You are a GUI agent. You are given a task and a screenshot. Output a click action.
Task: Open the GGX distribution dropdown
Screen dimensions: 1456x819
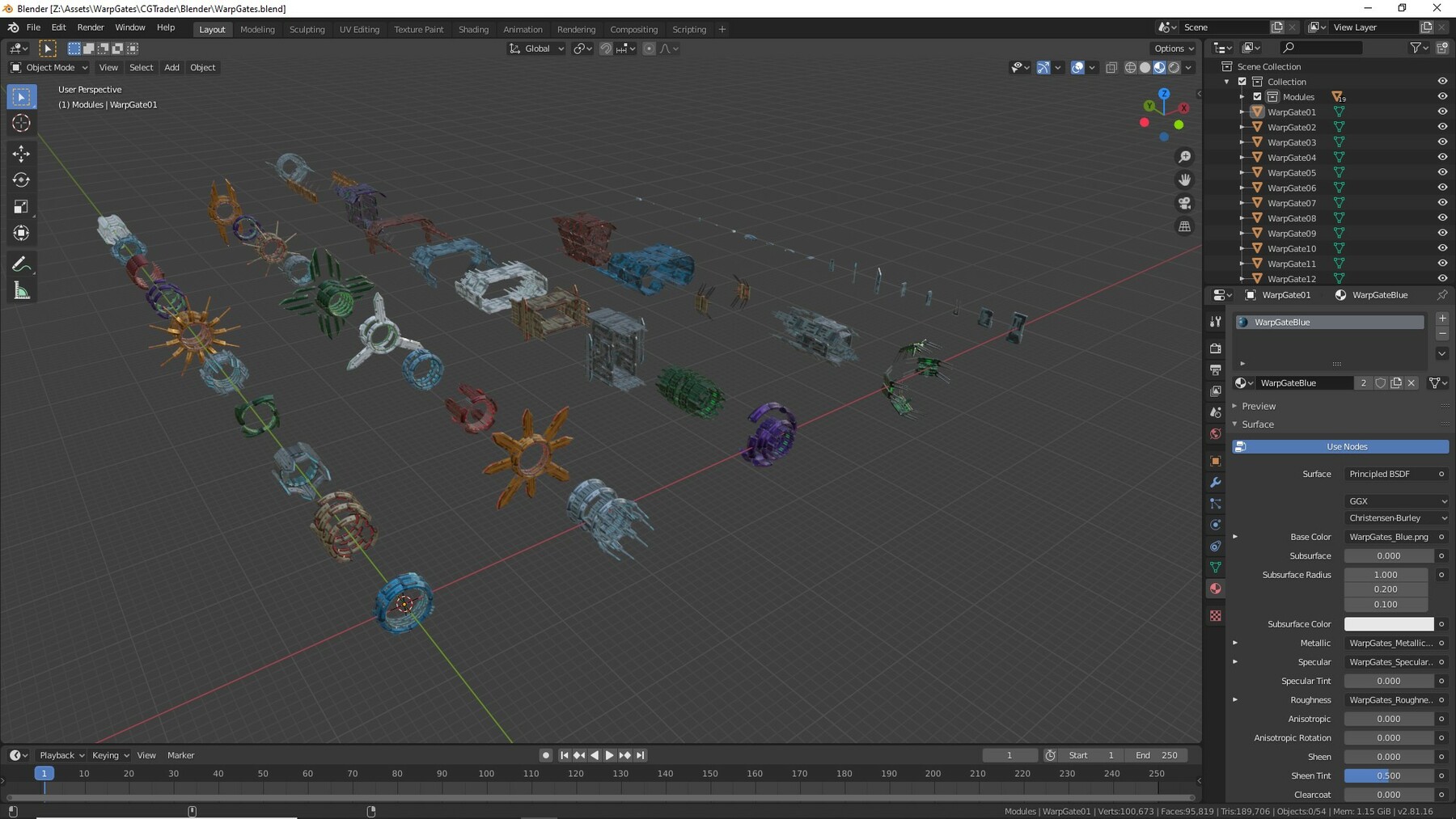pyautogui.click(x=1396, y=501)
